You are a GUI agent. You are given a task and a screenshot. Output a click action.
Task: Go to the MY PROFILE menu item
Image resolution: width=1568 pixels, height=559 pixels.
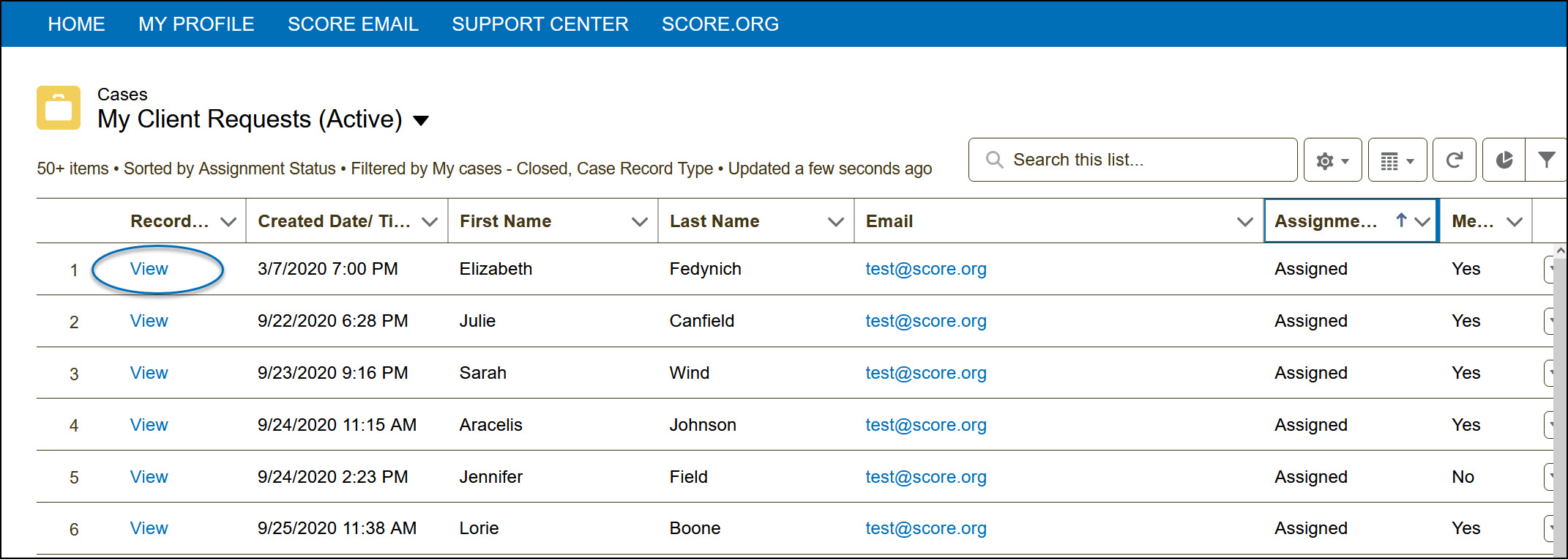coord(196,24)
